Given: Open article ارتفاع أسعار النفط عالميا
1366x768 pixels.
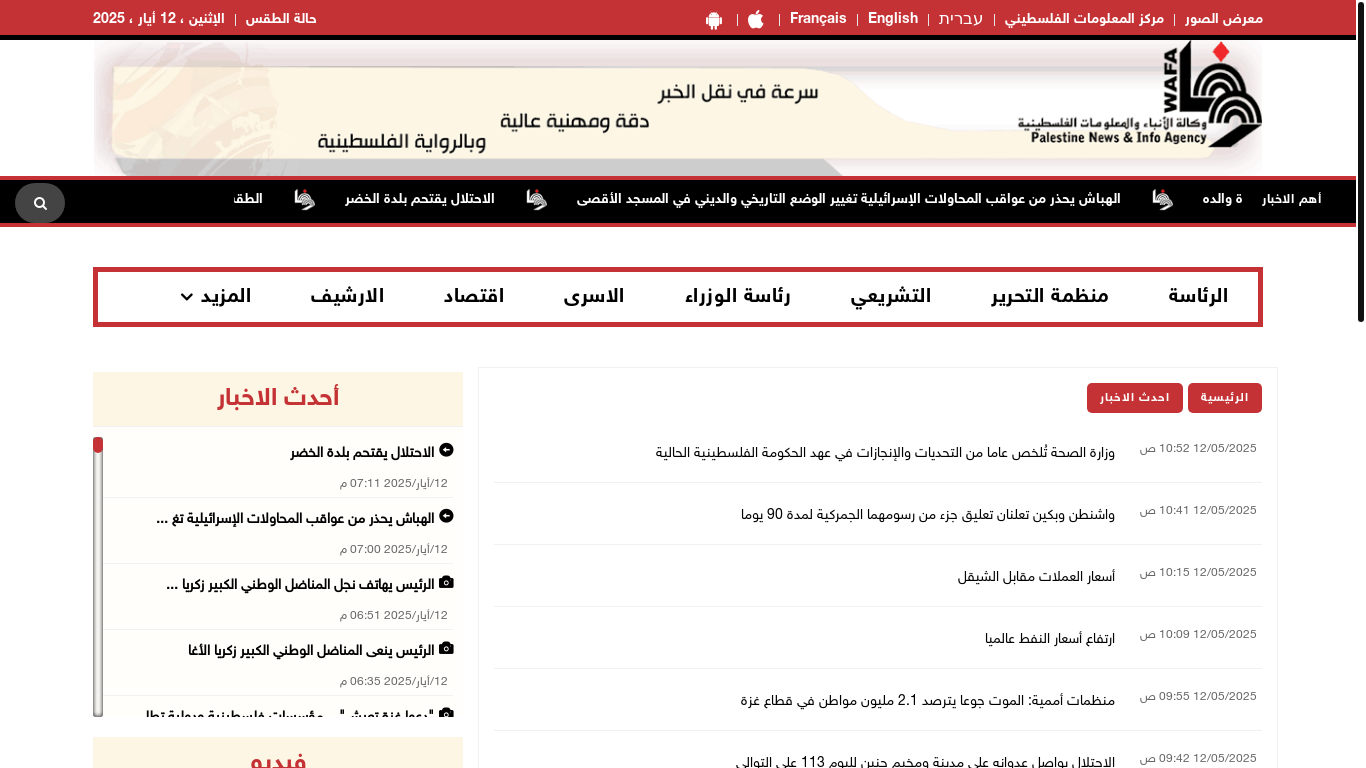Looking at the screenshot, I should pyautogui.click(x=1050, y=638).
